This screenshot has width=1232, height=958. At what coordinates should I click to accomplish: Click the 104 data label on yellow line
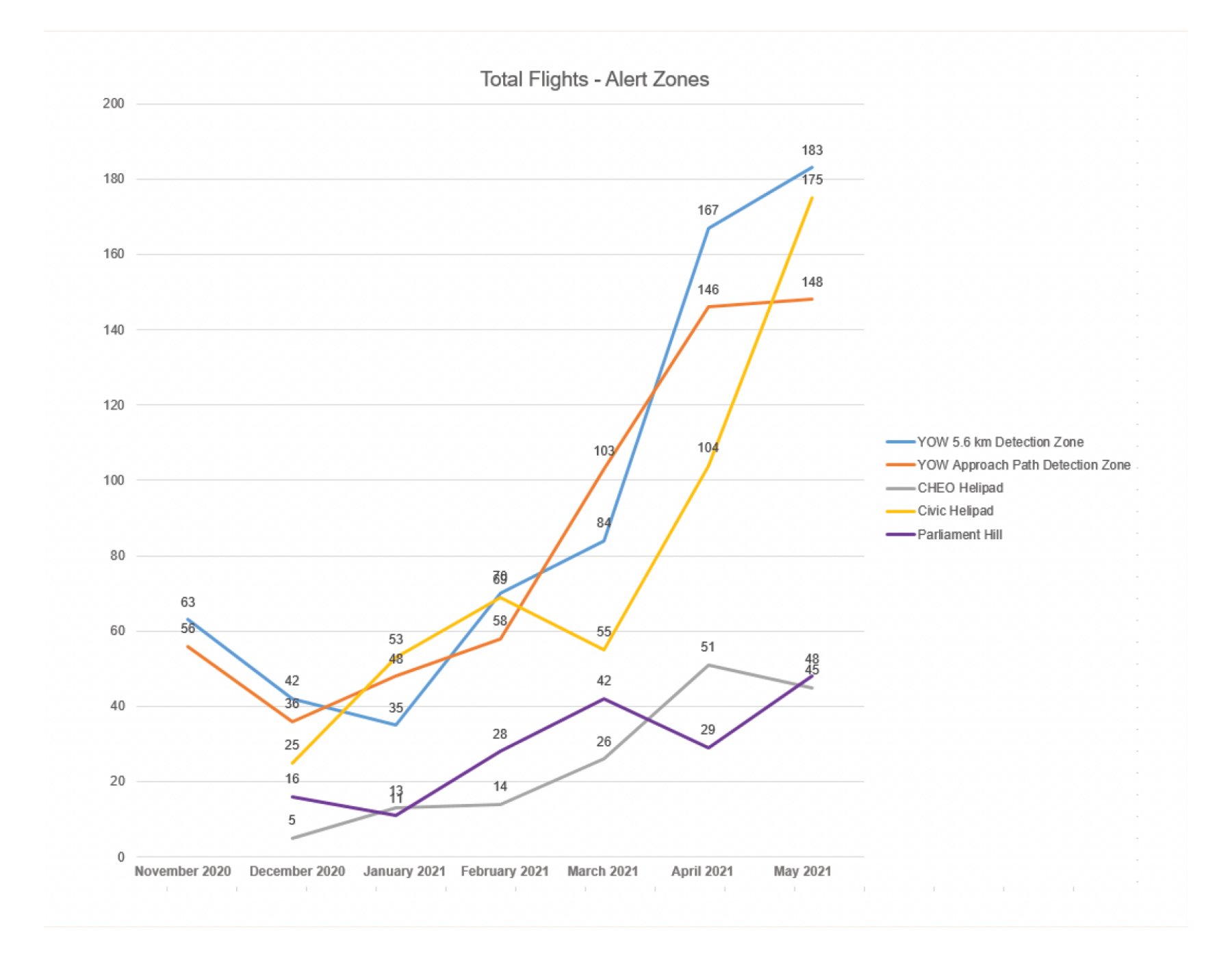click(708, 448)
